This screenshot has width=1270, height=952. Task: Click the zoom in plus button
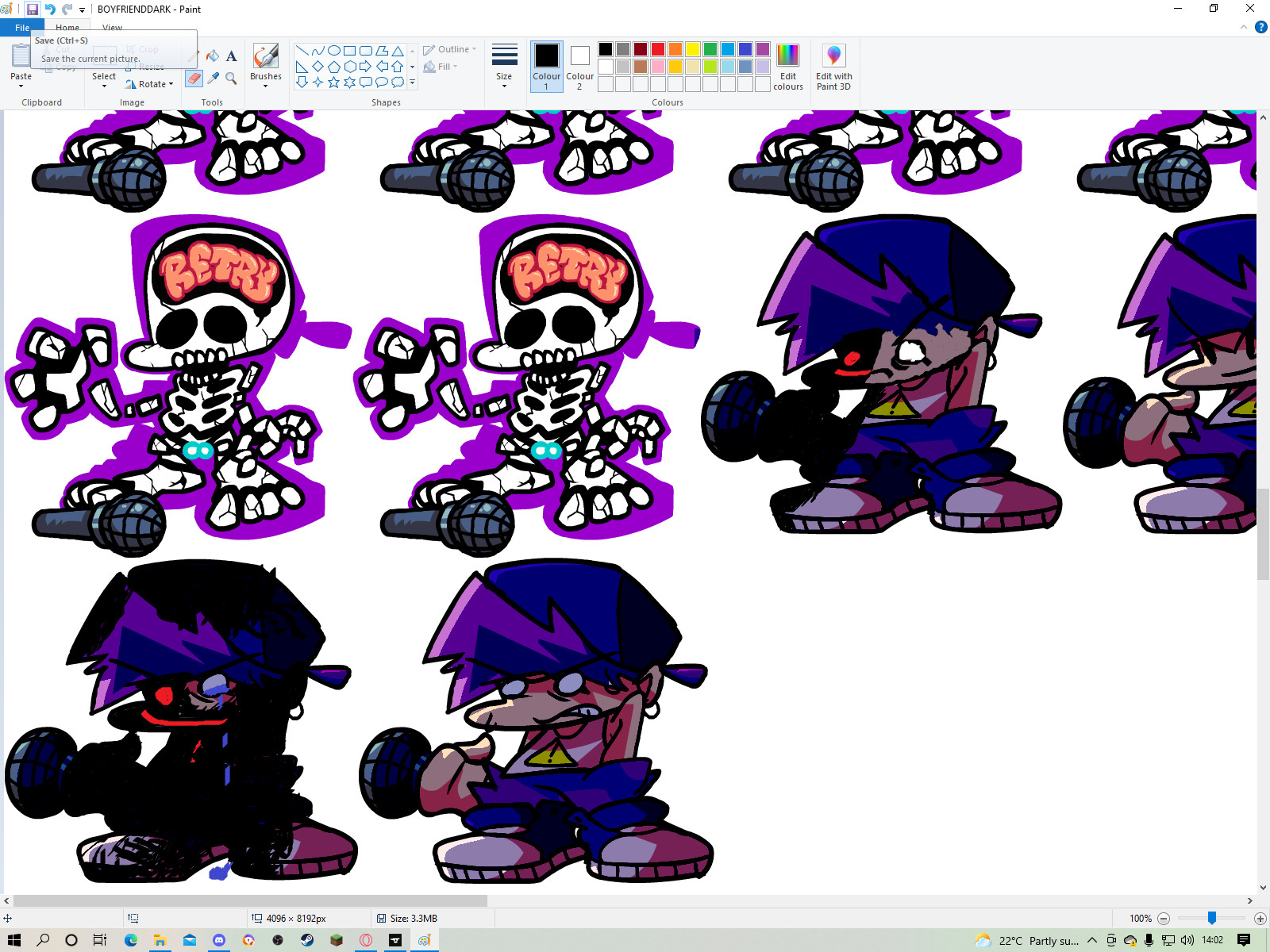[1260, 919]
